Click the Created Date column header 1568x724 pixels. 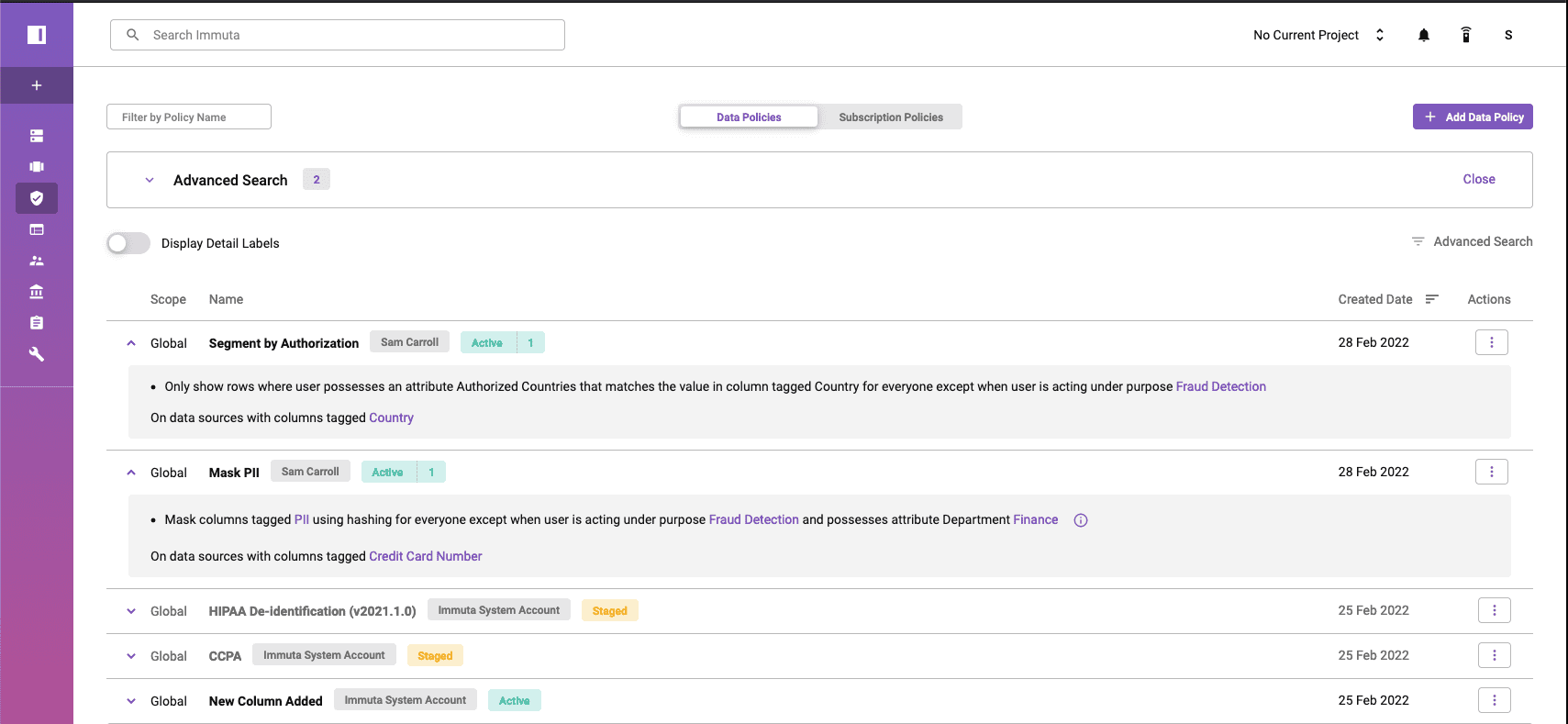click(1375, 299)
